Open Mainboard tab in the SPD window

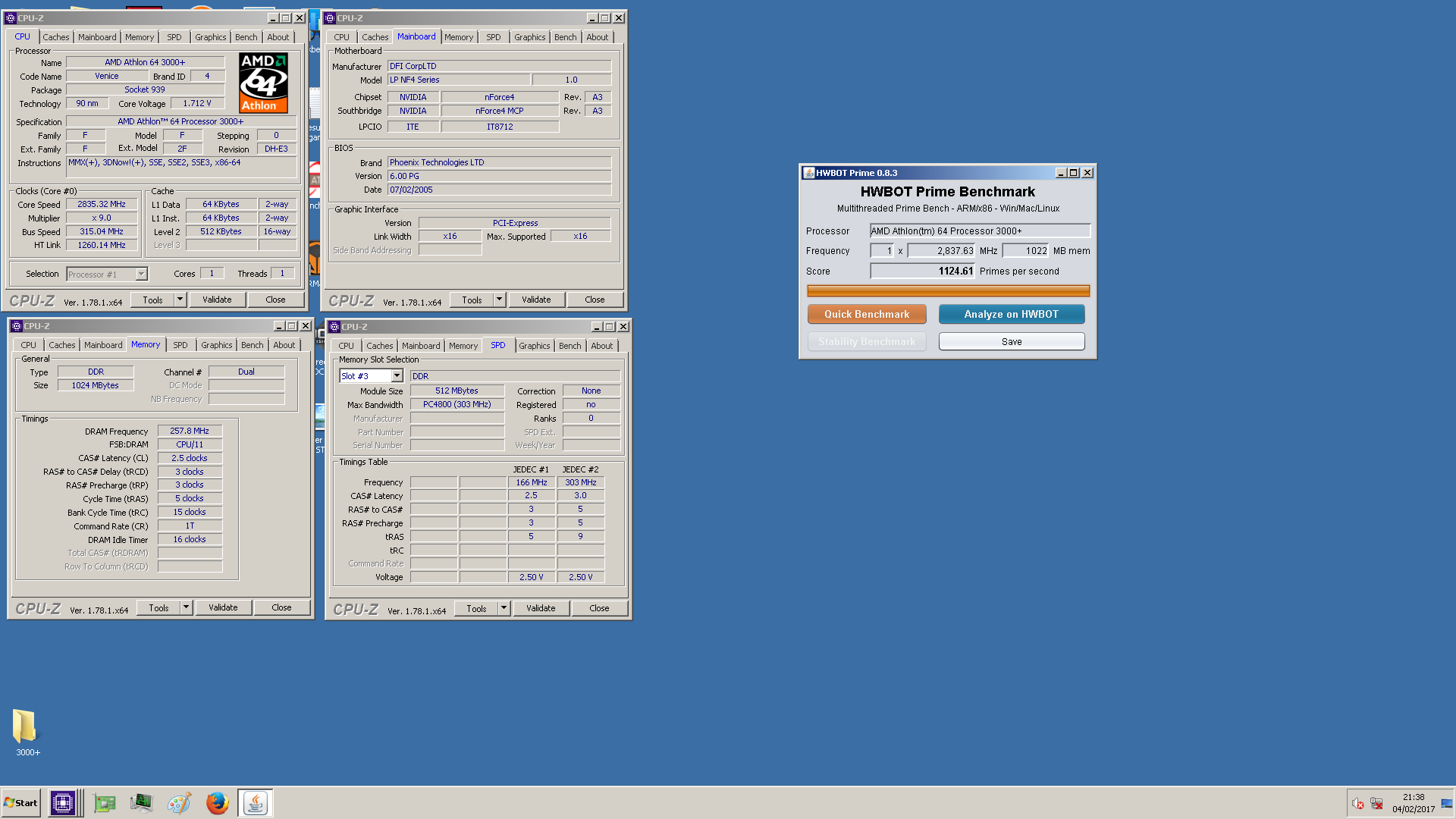point(421,346)
